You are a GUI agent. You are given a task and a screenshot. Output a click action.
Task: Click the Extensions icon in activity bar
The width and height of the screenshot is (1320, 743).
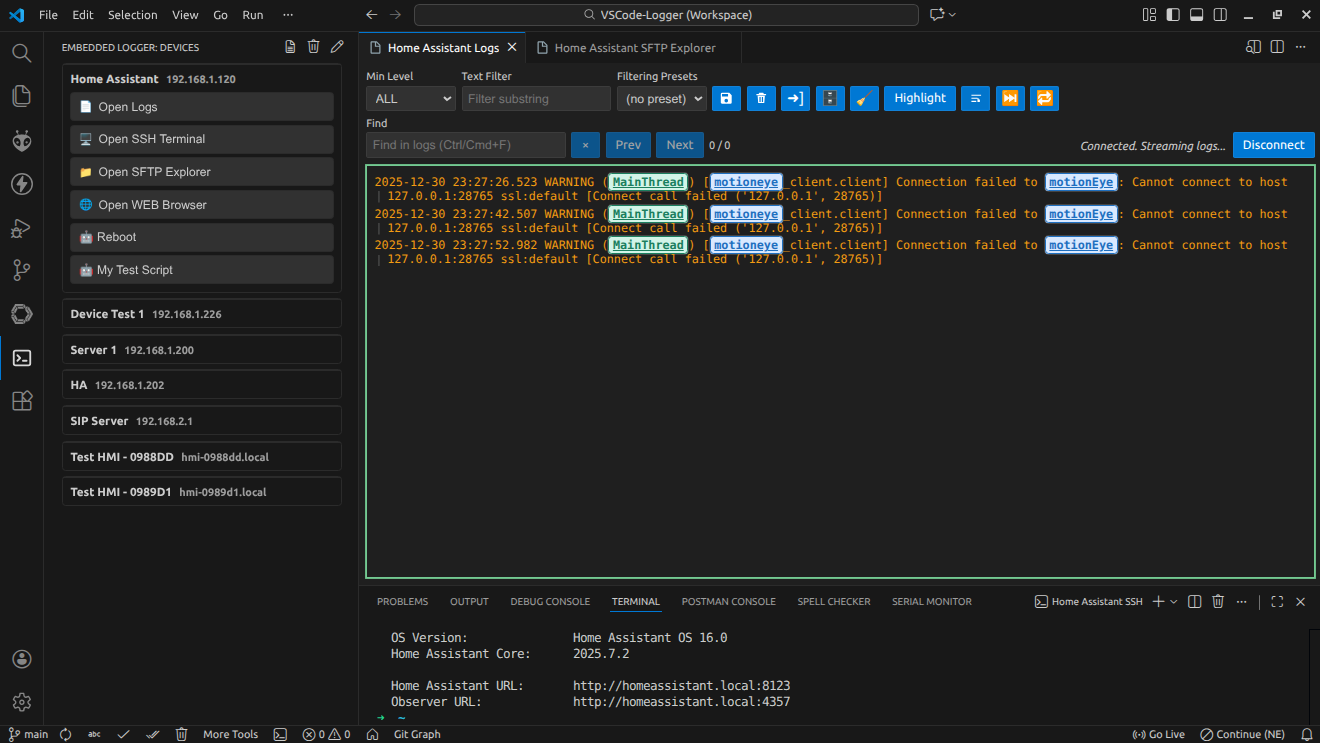pos(21,400)
